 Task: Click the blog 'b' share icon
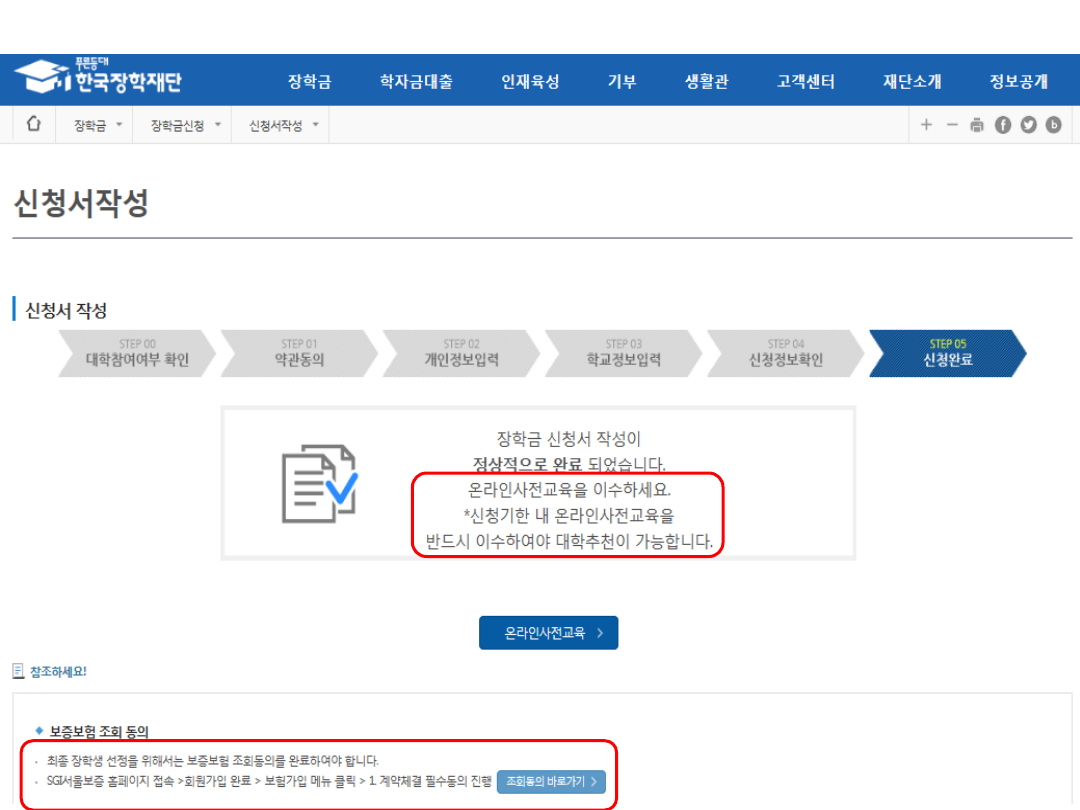click(1053, 125)
